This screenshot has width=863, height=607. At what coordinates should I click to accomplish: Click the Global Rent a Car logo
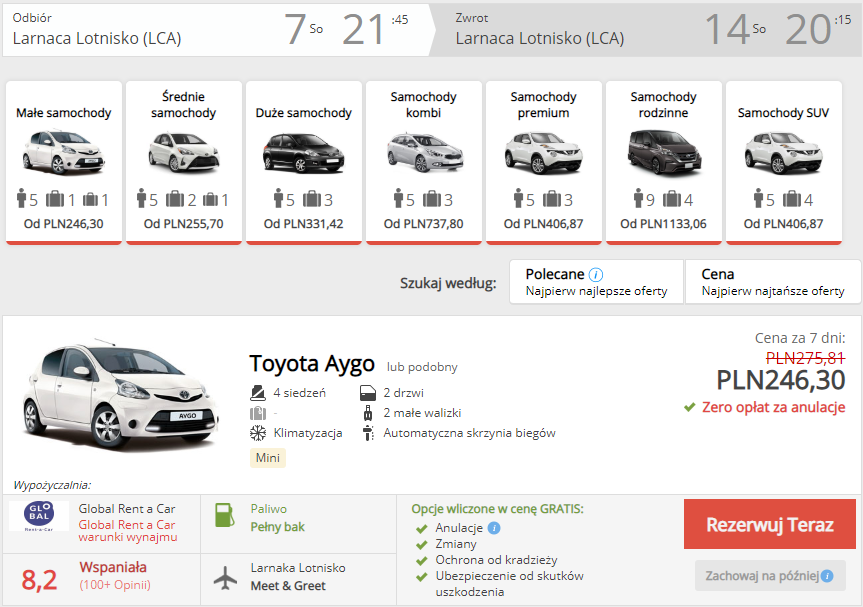[x=39, y=516]
